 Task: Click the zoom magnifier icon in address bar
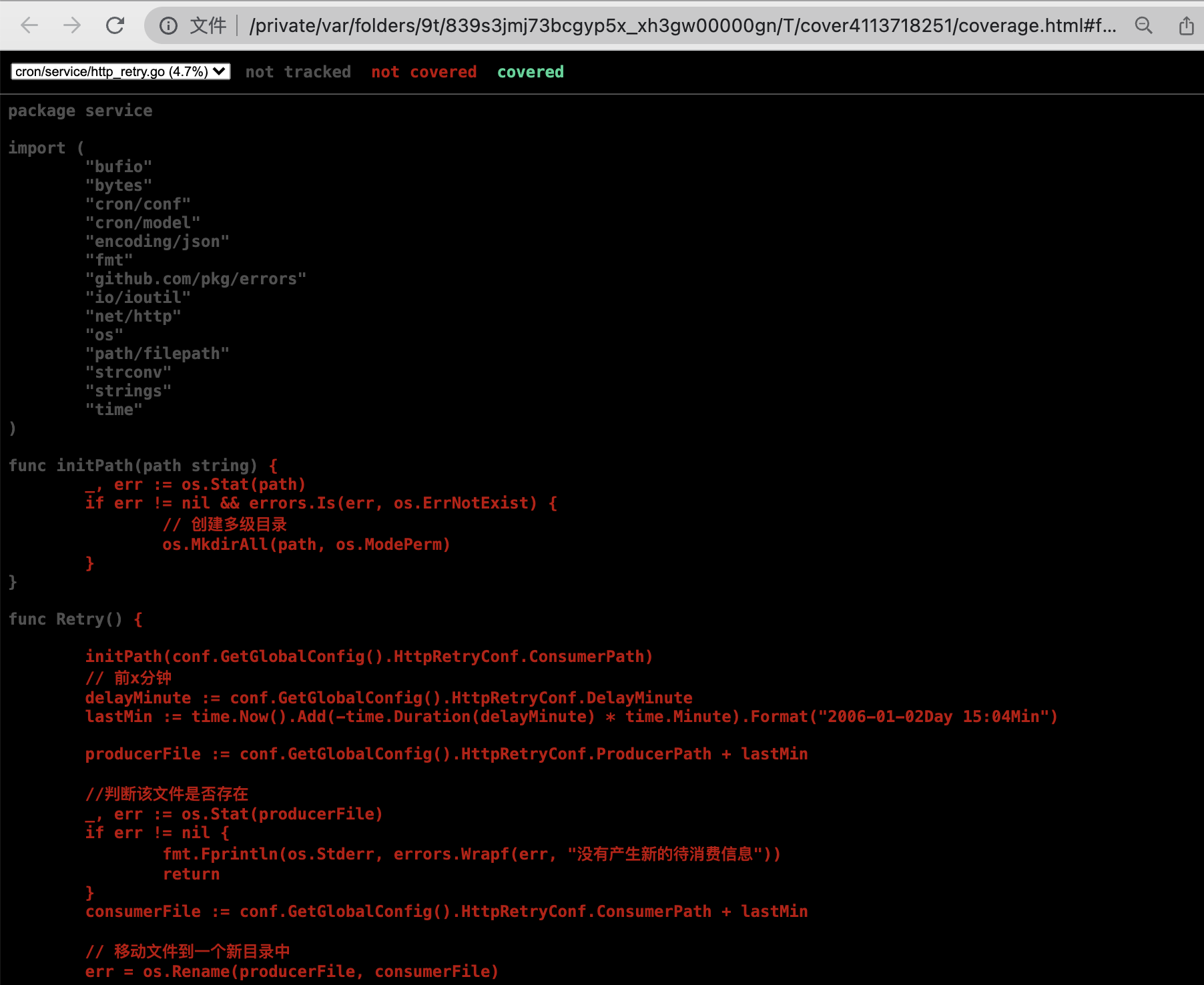click(1143, 25)
